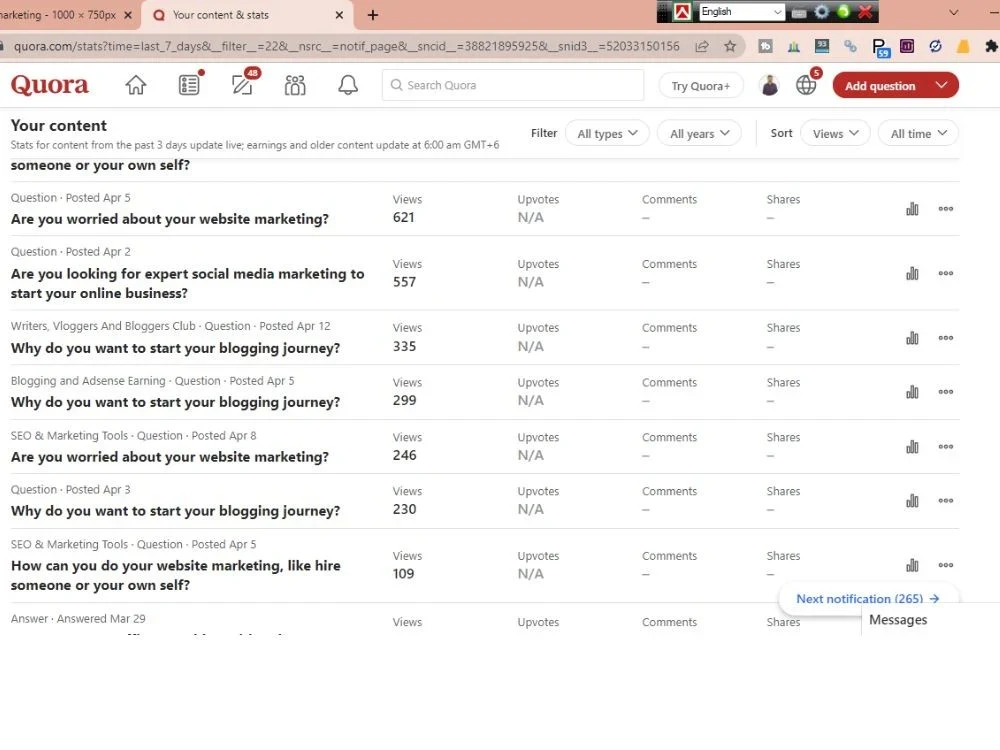The image size is (1000, 750).
Task: Switch to the Your content & stats tab
Action: pos(246,15)
